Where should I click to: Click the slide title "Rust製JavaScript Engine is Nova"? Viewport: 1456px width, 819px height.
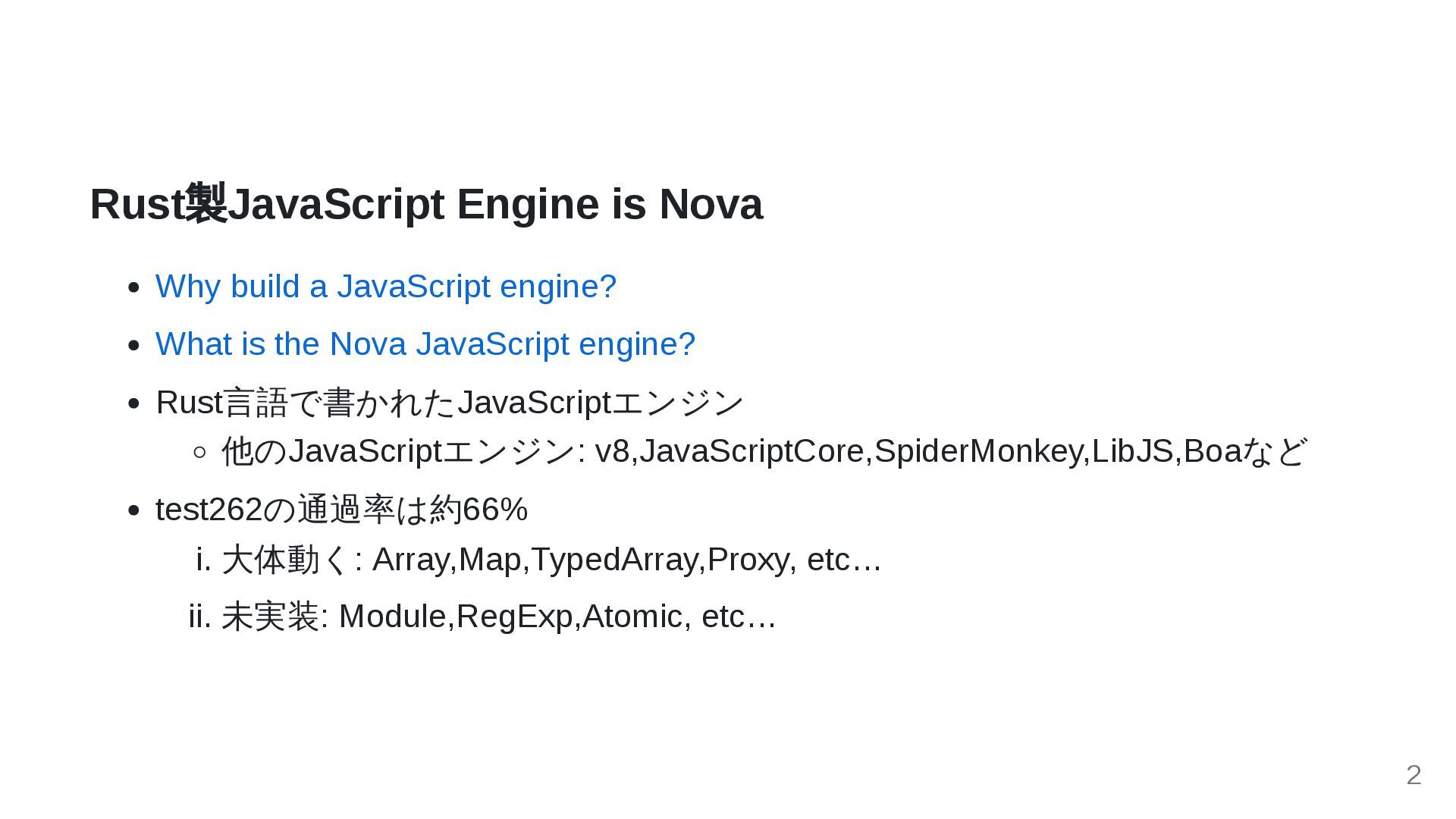click(x=425, y=204)
